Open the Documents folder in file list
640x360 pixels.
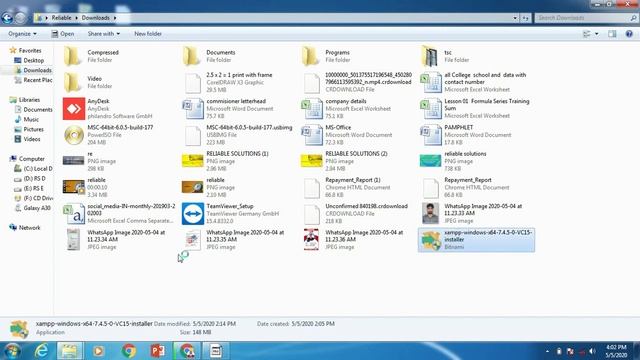pyautogui.click(x=192, y=56)
